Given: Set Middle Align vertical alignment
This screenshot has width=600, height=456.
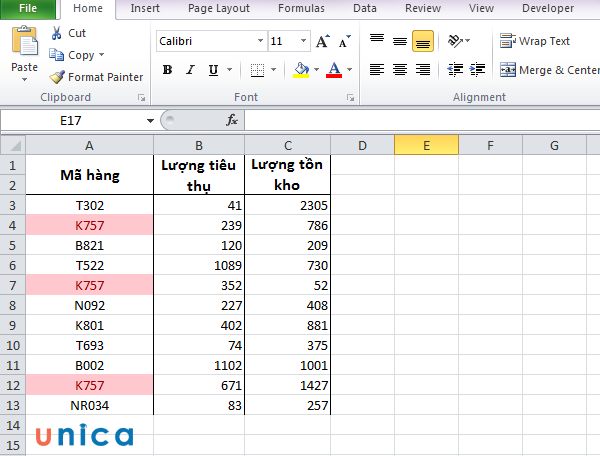Looking at the screenshot, I should tap(400, 41).
